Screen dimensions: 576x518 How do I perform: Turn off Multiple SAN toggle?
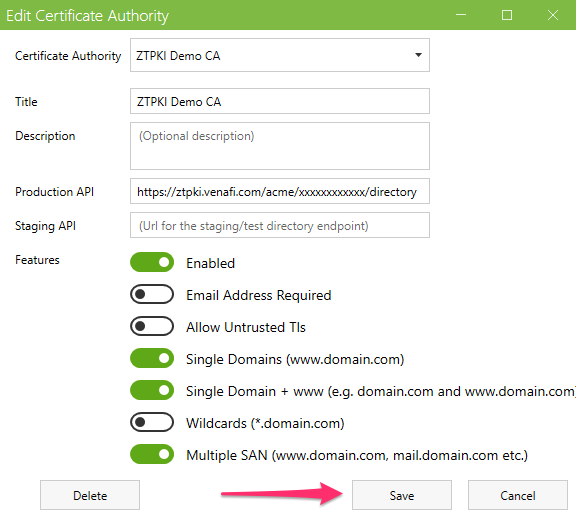pos(152,454)
